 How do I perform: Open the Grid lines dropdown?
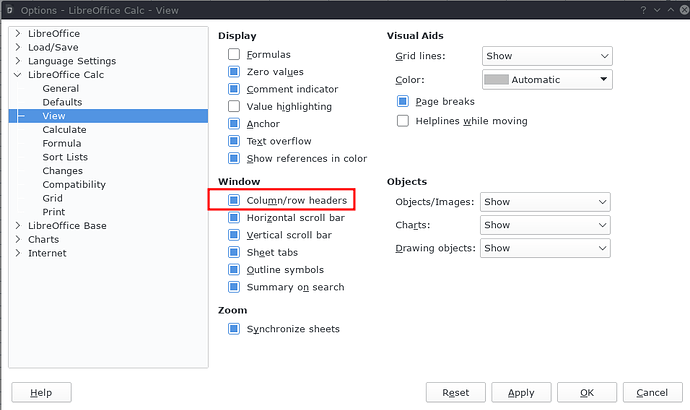coord(547,56)
